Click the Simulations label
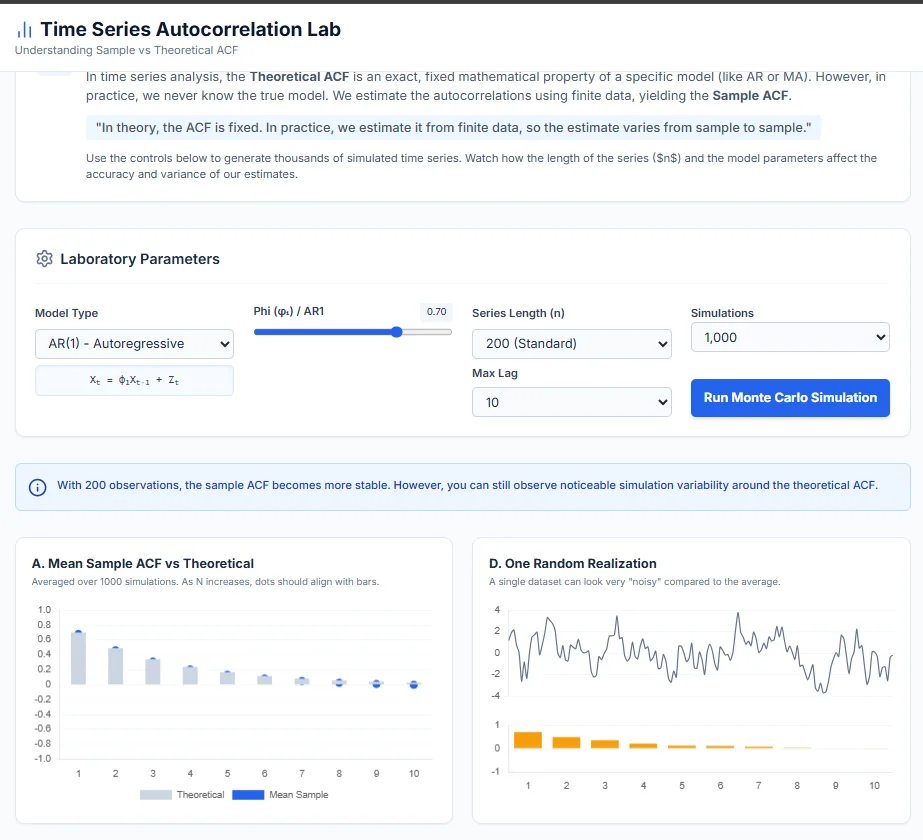Screen dimensions: 923x840 pyautogui.click(x=722, y=313)
